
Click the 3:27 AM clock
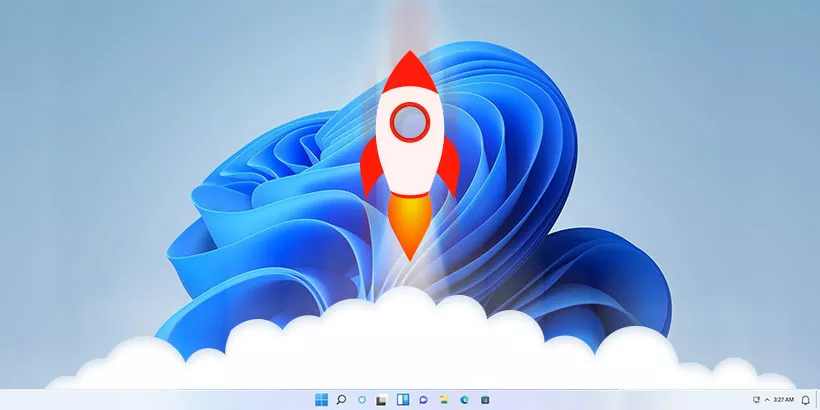pyautogui.click(x=783, y=400)
